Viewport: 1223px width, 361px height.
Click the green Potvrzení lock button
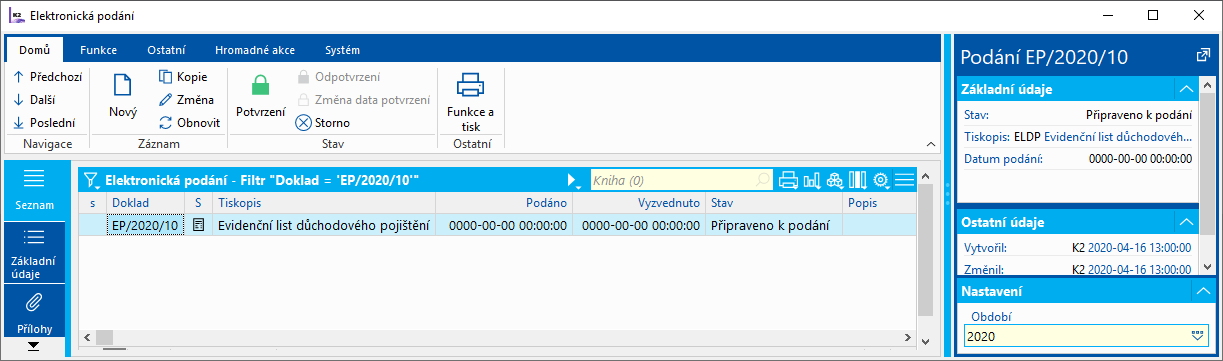click(x=260, y=95)
